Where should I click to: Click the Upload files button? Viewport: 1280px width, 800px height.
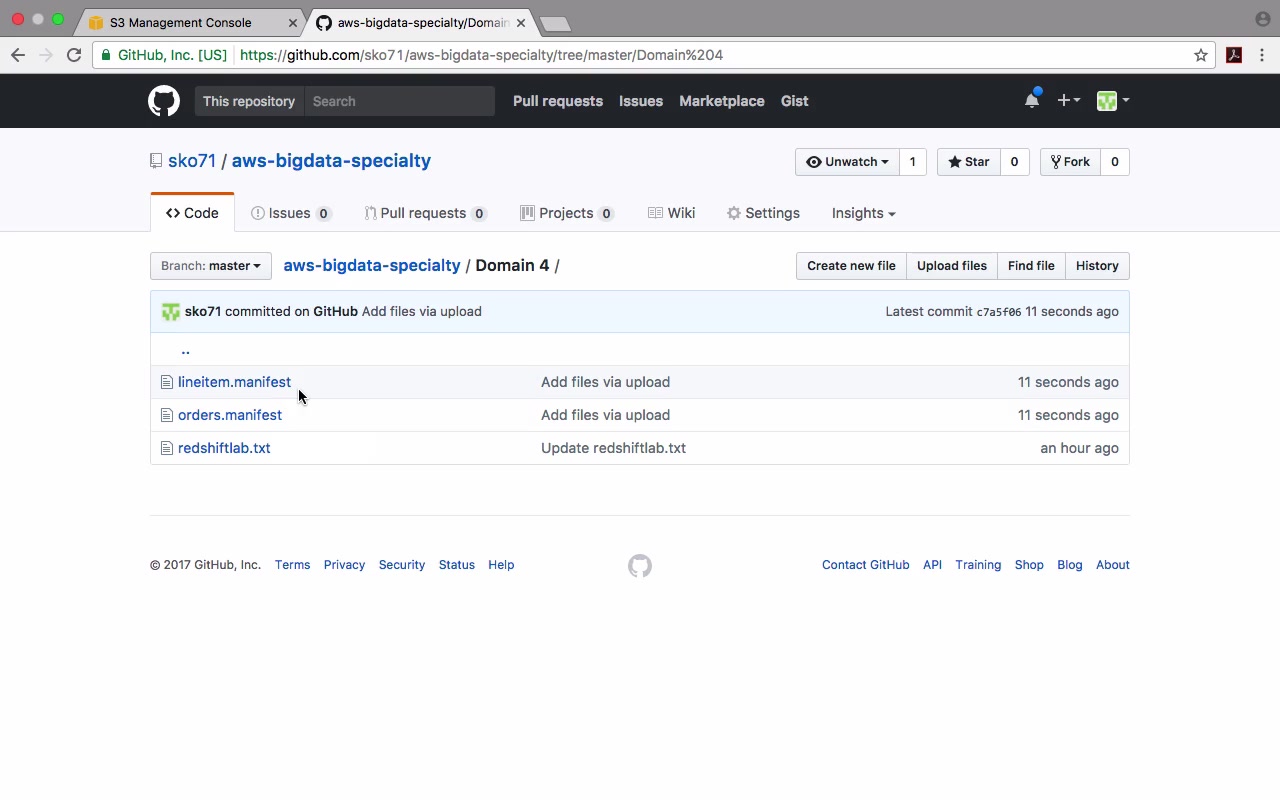[951, 266]
